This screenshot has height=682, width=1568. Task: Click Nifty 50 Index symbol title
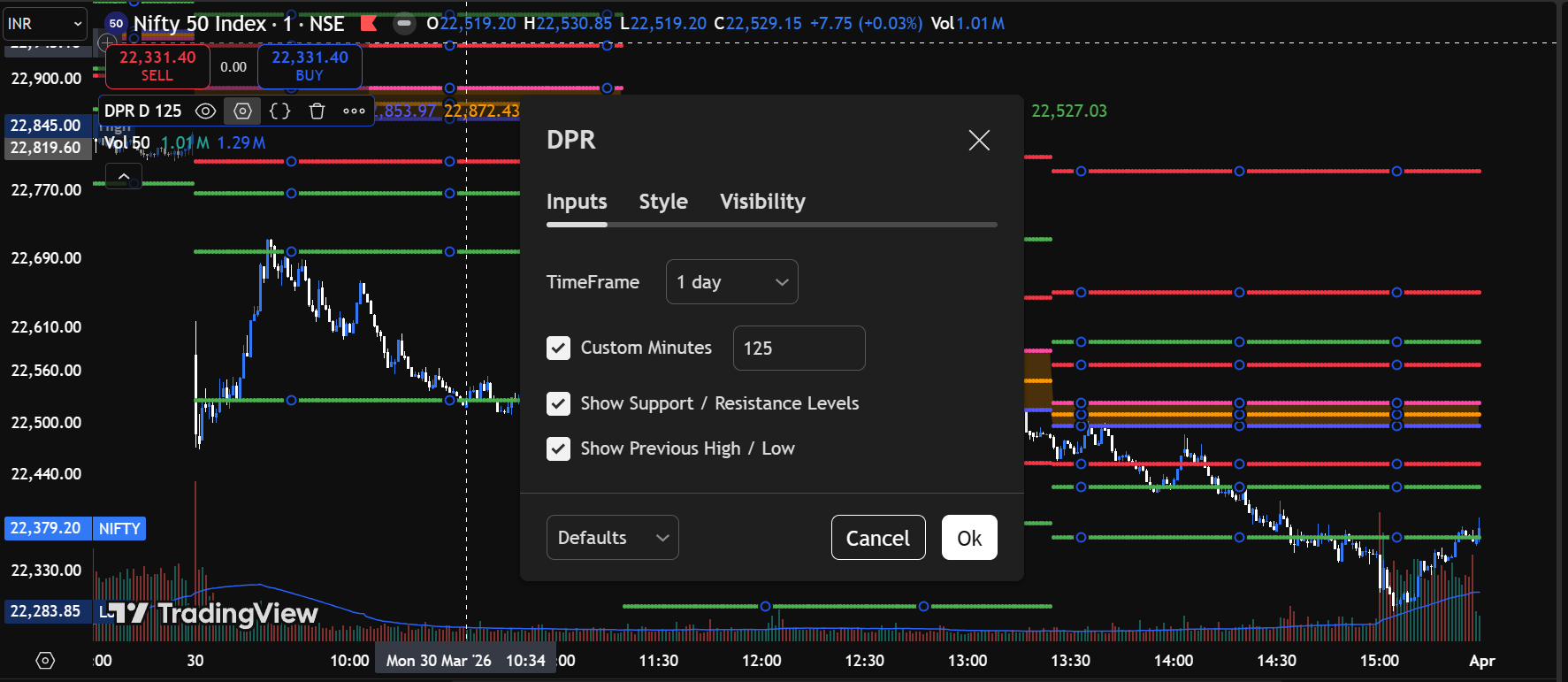tap(239, 24)
